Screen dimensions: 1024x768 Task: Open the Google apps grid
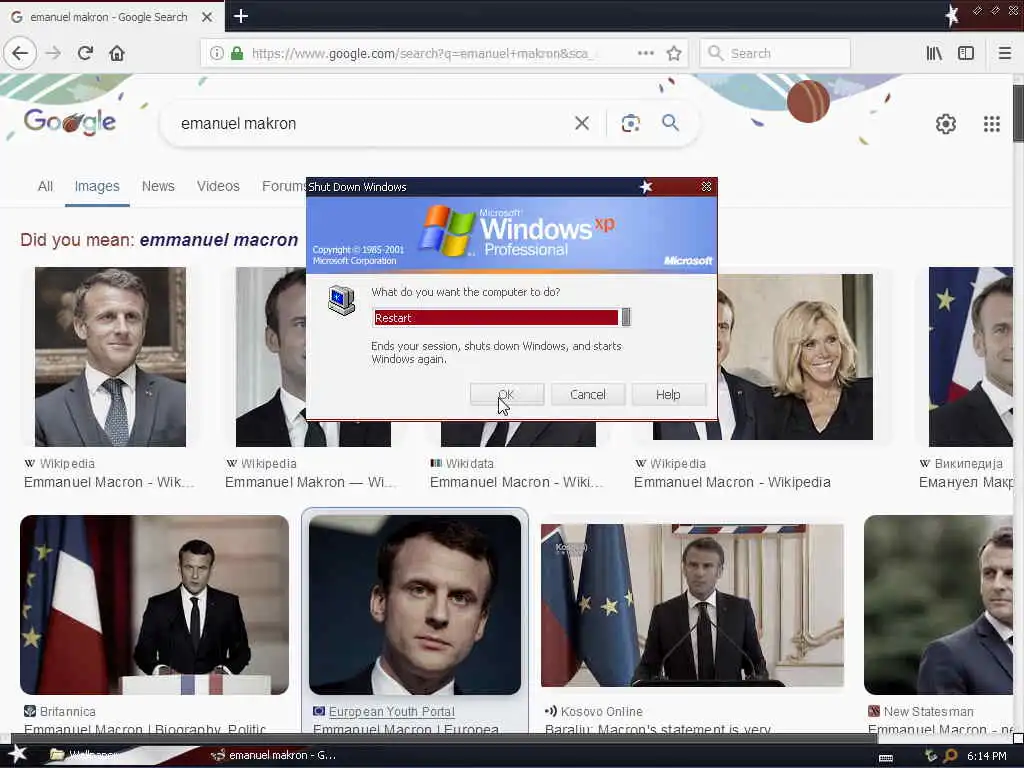tap(992, 123)
